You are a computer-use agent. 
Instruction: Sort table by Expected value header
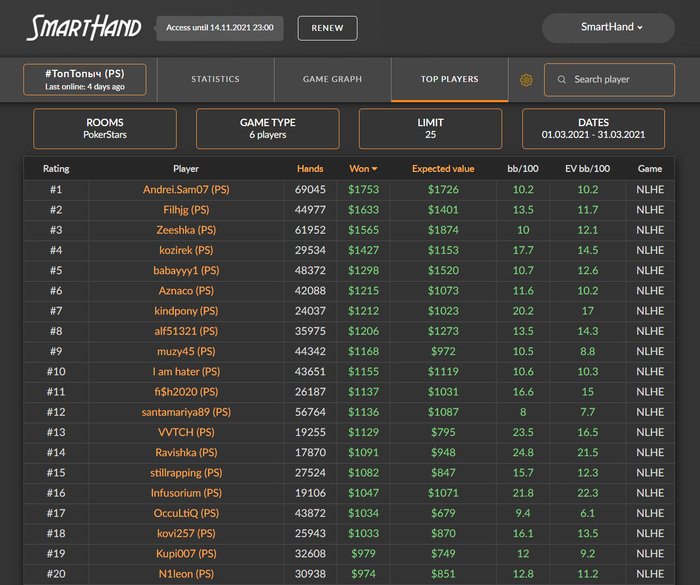click(443, 169)
